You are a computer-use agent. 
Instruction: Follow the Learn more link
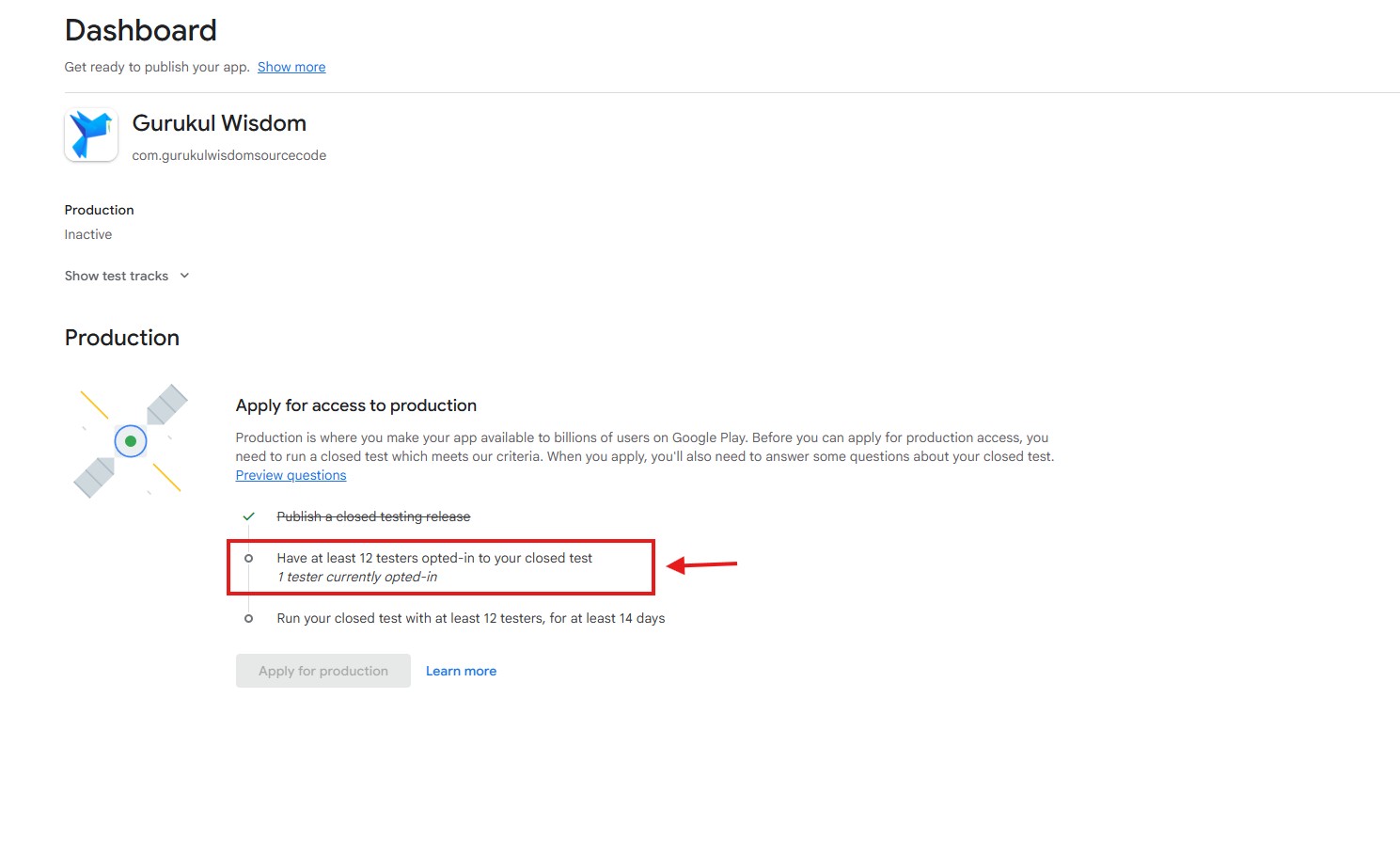coord(461,671)
